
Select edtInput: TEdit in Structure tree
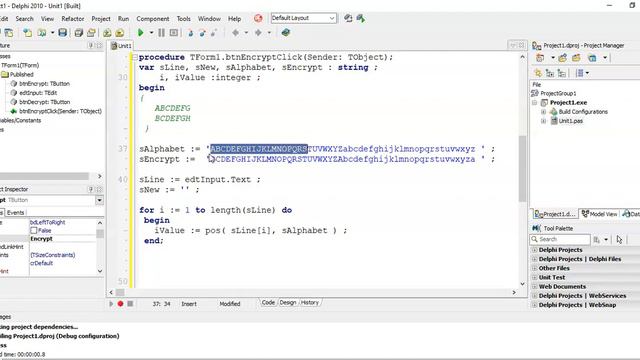click(34, 93)
